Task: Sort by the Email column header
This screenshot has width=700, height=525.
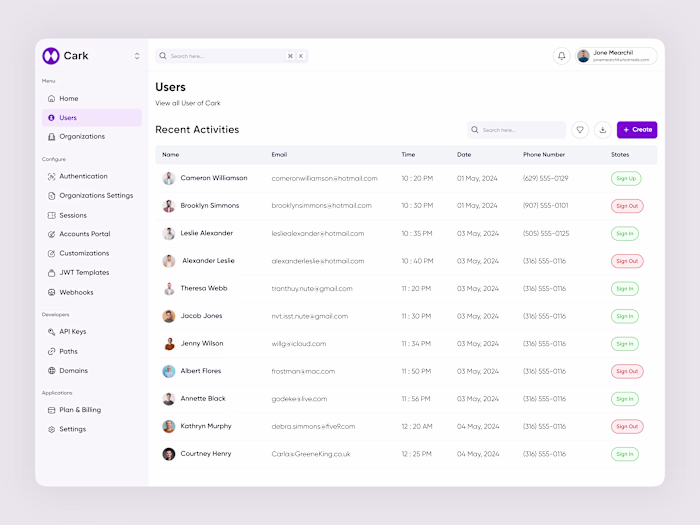Action: click(279, 154)
